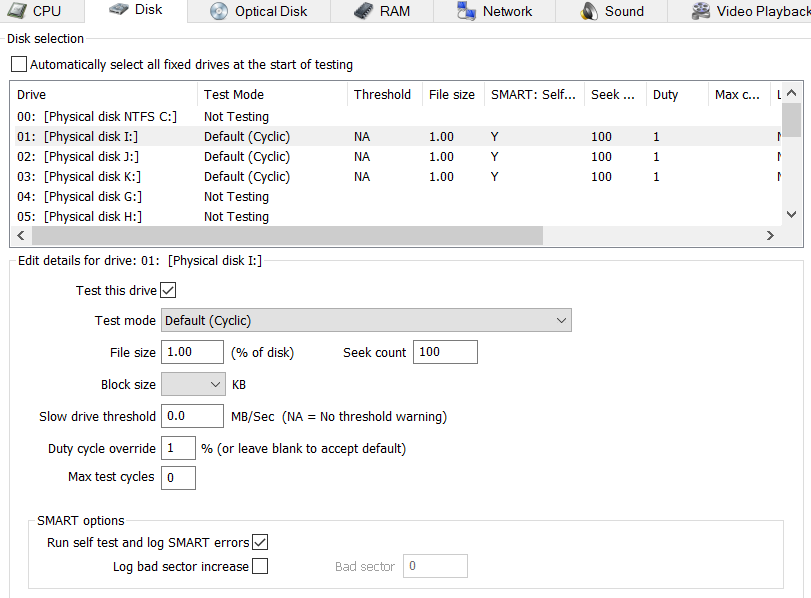Click the hard disk drive icon

pyautogui.click(x=119, y=9)
